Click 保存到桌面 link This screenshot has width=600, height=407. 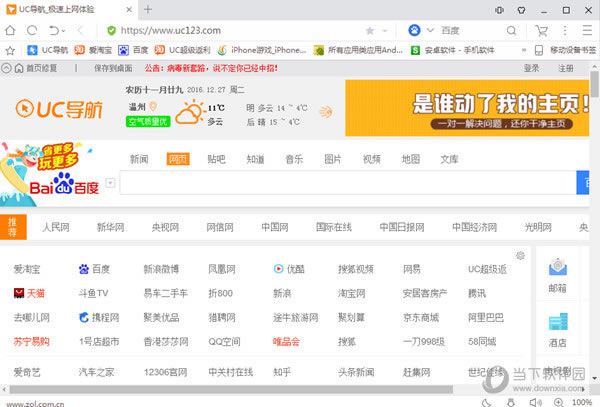pyautogui.click(x=113, y=68)
